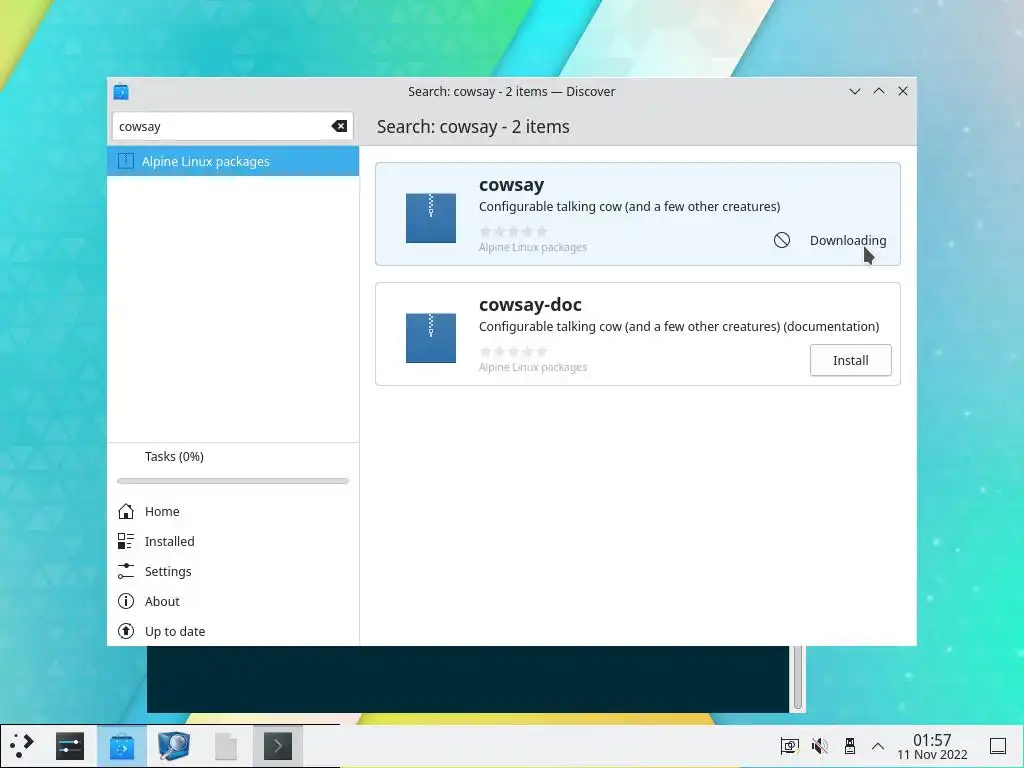Open the cowsay-doc package title
Image resolution: width=1024 pixels, height=768 pixels.
click(x=530, y=305)
